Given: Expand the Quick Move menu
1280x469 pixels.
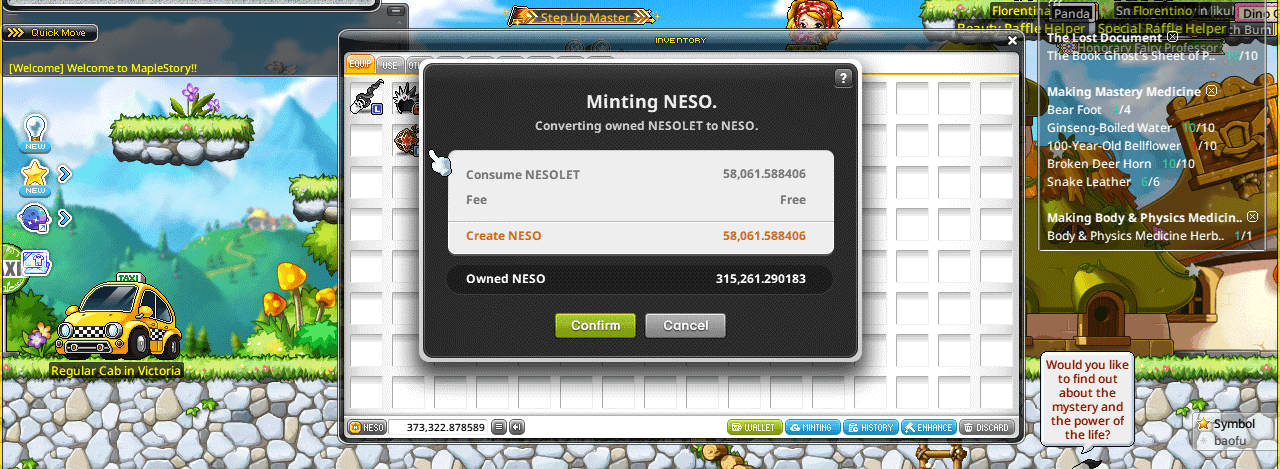Looking at the screenshot, I should pos(51,33).
